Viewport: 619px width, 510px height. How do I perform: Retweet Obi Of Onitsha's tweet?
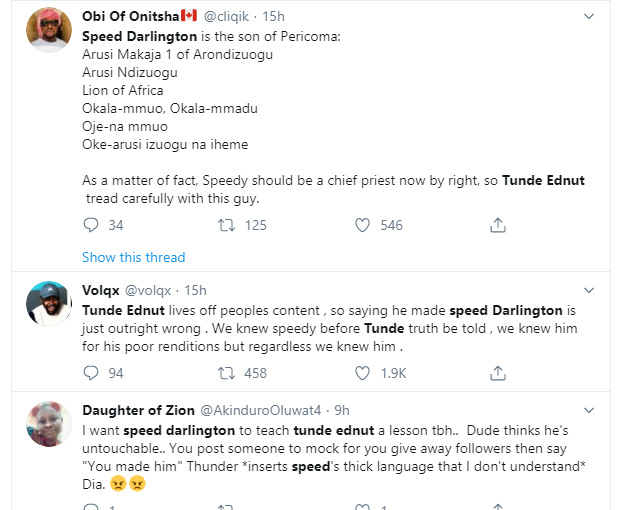click(x=227, y=225)
